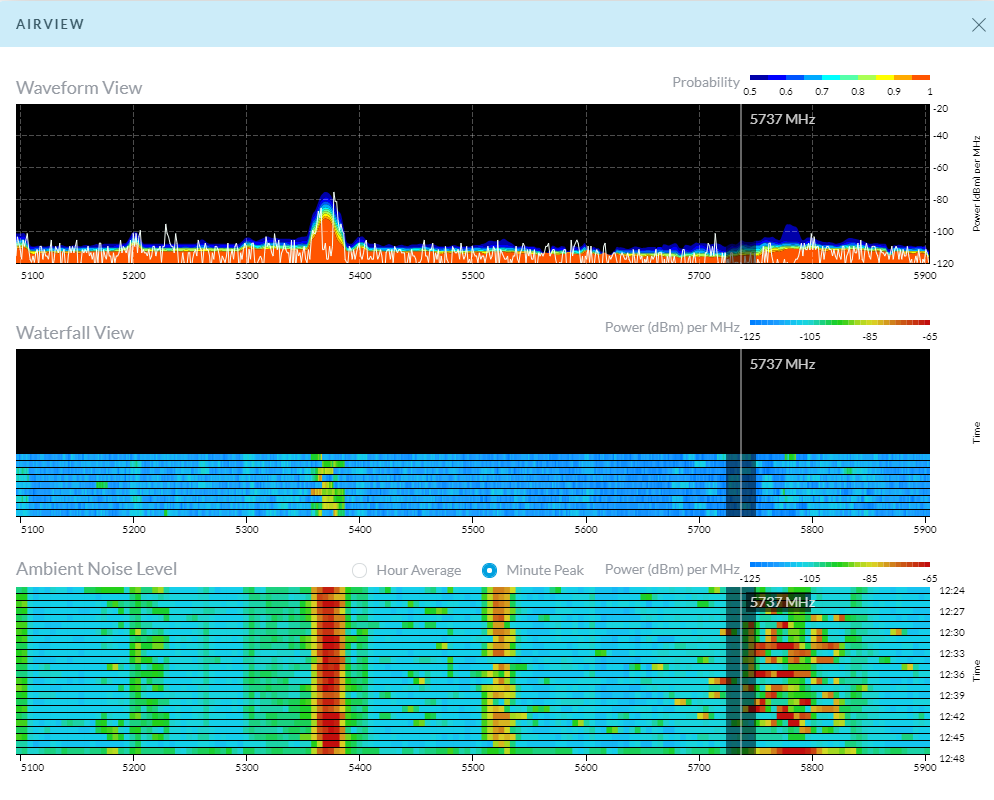Image resolution: width=994 pixels, height=800 pixels.
Task: Click the Waveform View heading
Action: click(x=79, y=87)
